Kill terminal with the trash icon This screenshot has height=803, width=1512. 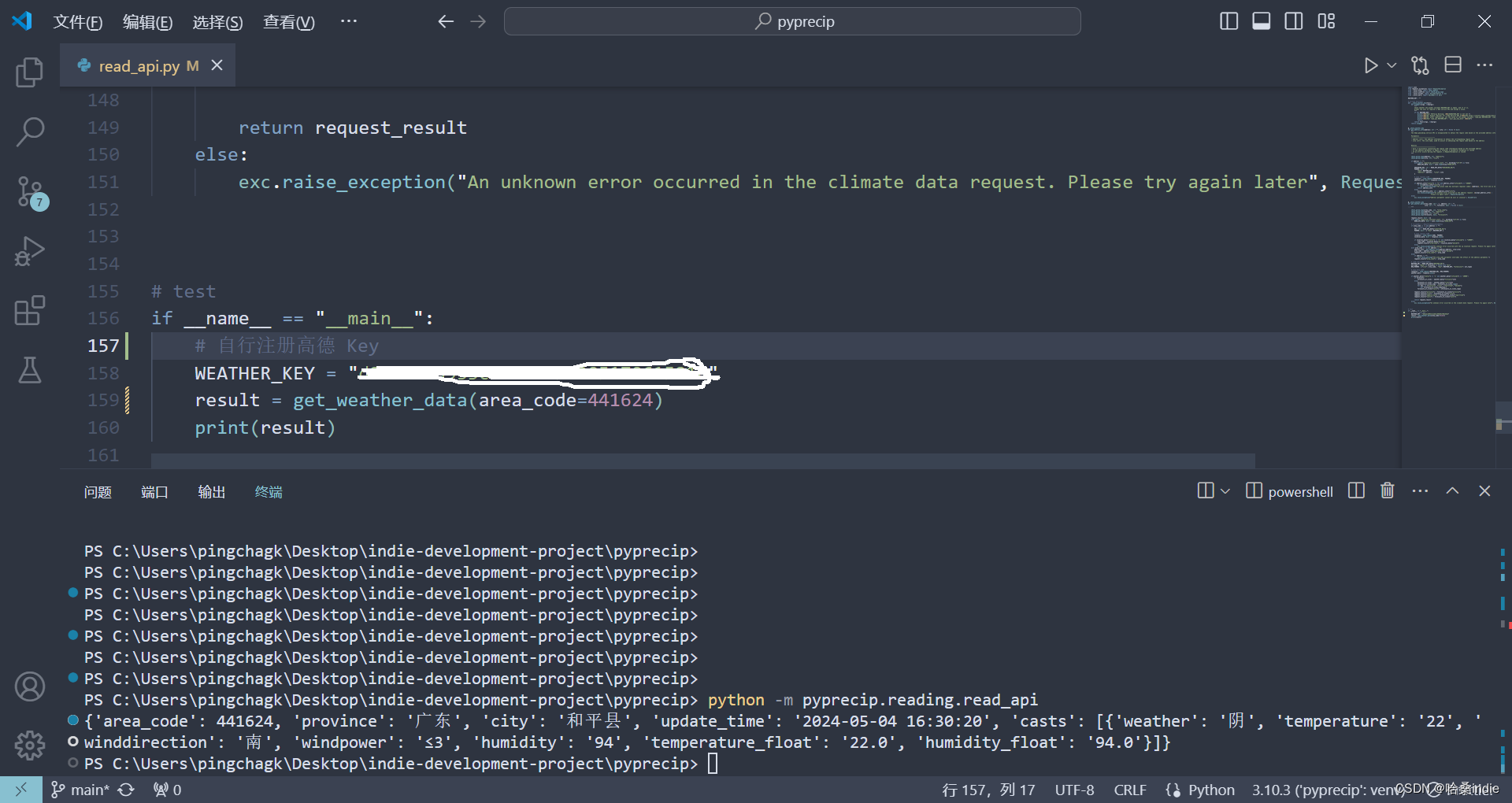1388,490
